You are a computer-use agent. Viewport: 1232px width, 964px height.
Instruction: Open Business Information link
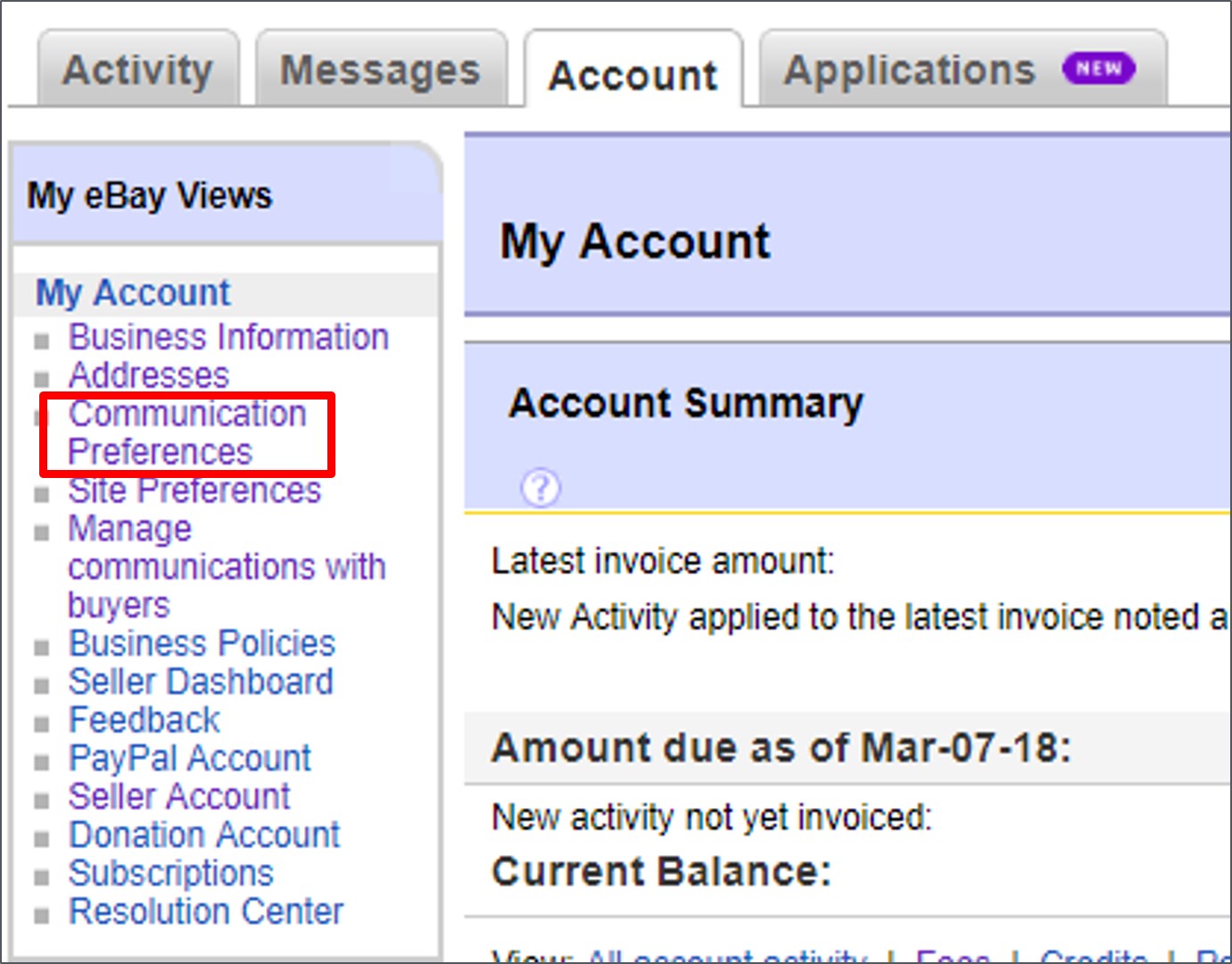(x=228, y=337)
